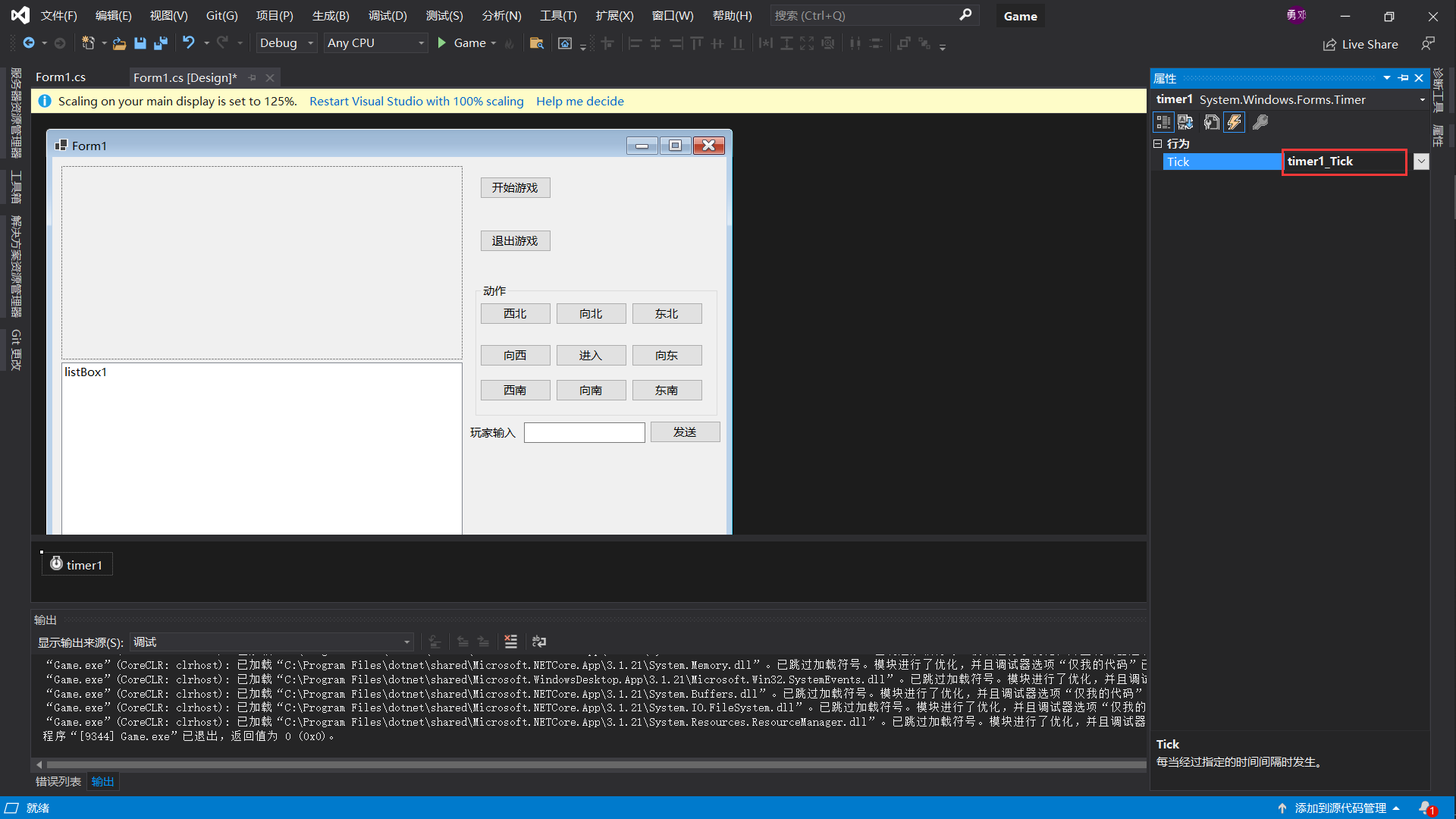Toggle the Live Share feature

tap(1362, 44)
